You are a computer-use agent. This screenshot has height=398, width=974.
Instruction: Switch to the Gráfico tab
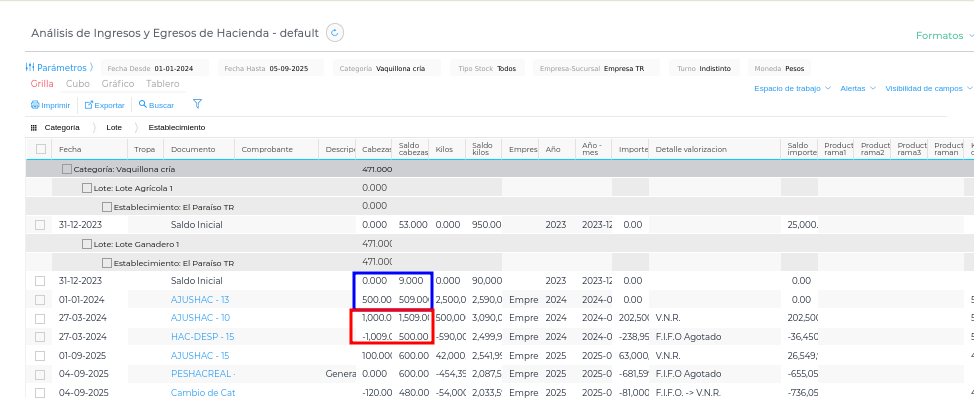(118, 84)
